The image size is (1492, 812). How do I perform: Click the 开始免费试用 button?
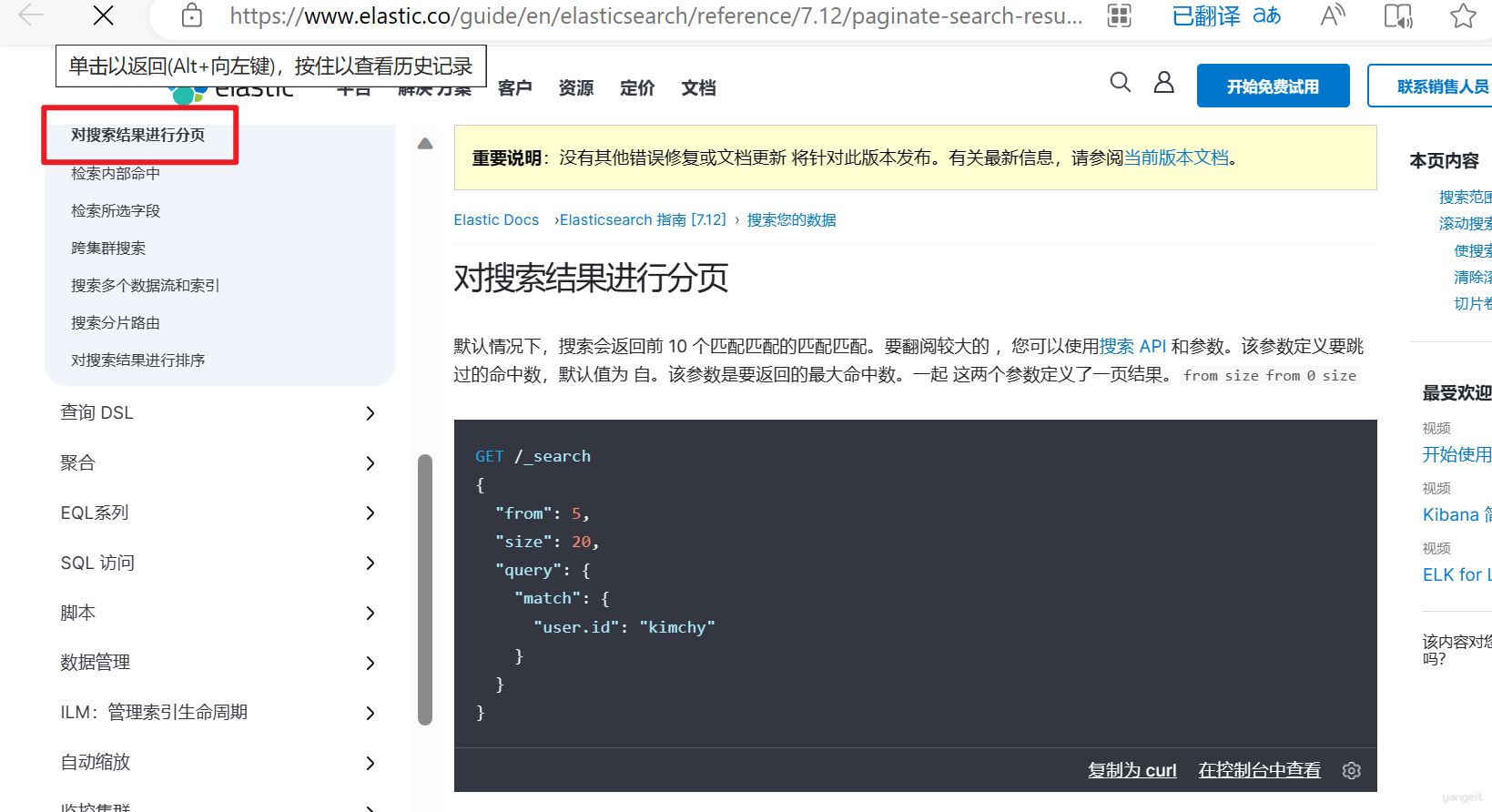click(x=1273, y=86)
